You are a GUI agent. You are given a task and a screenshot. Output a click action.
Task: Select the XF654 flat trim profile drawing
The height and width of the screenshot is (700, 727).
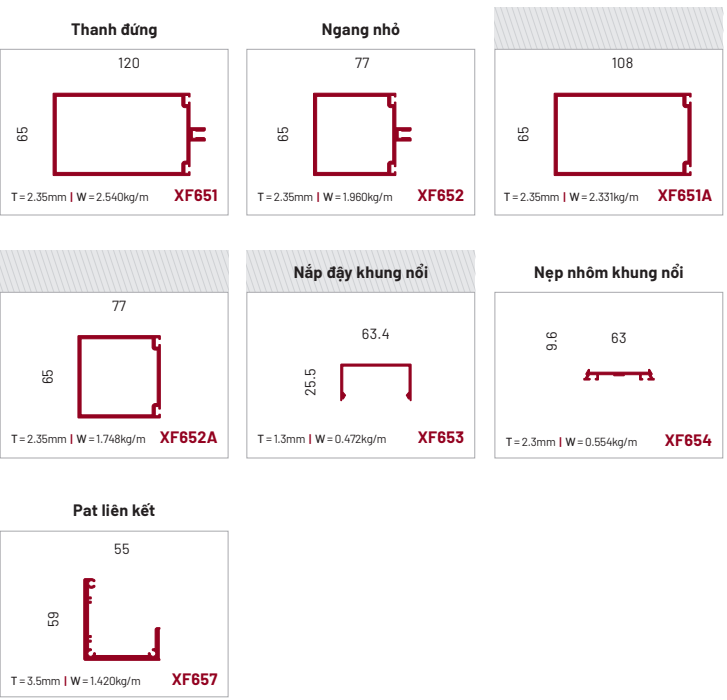tap(620, 375)
